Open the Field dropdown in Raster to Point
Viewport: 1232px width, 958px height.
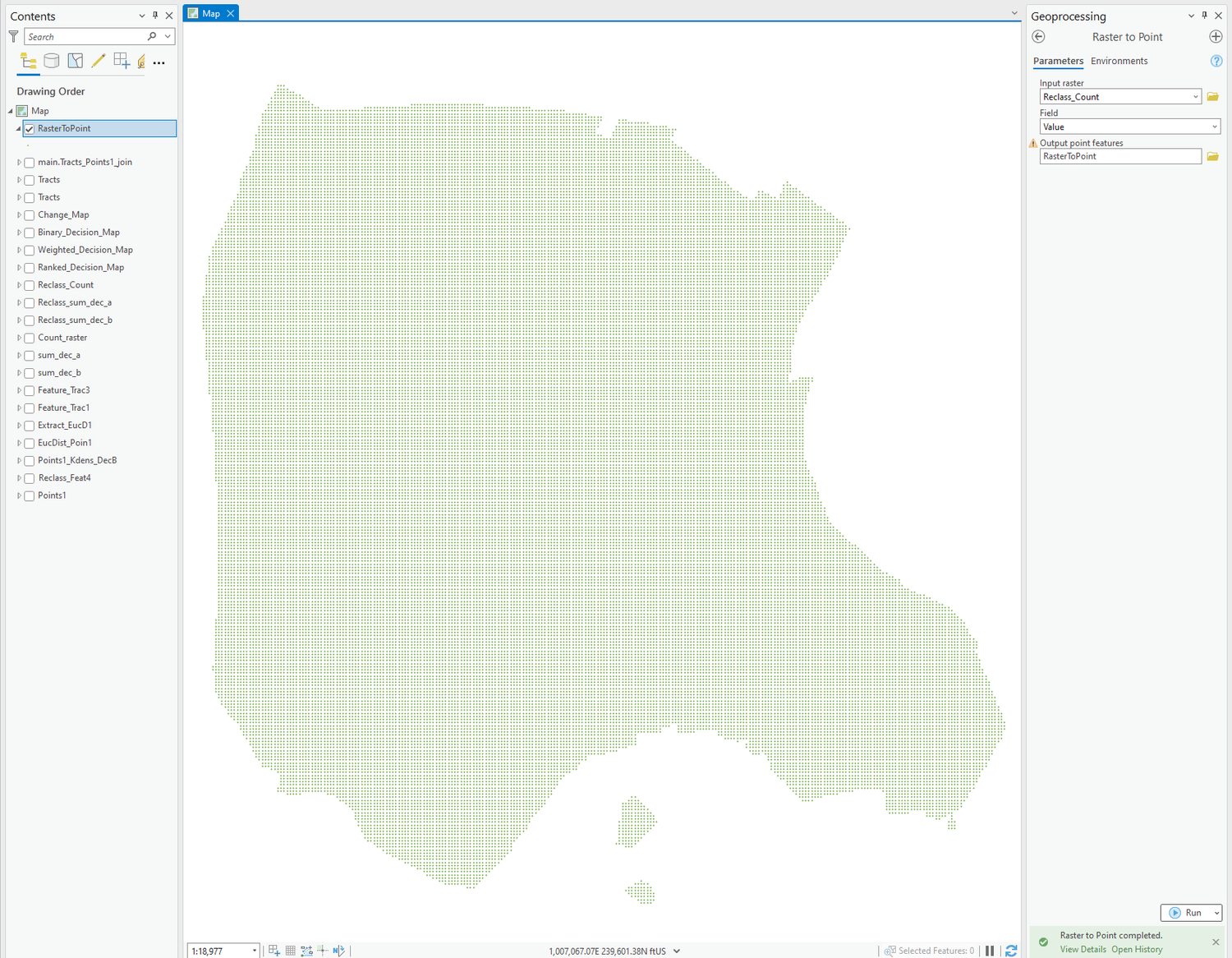1213,127
